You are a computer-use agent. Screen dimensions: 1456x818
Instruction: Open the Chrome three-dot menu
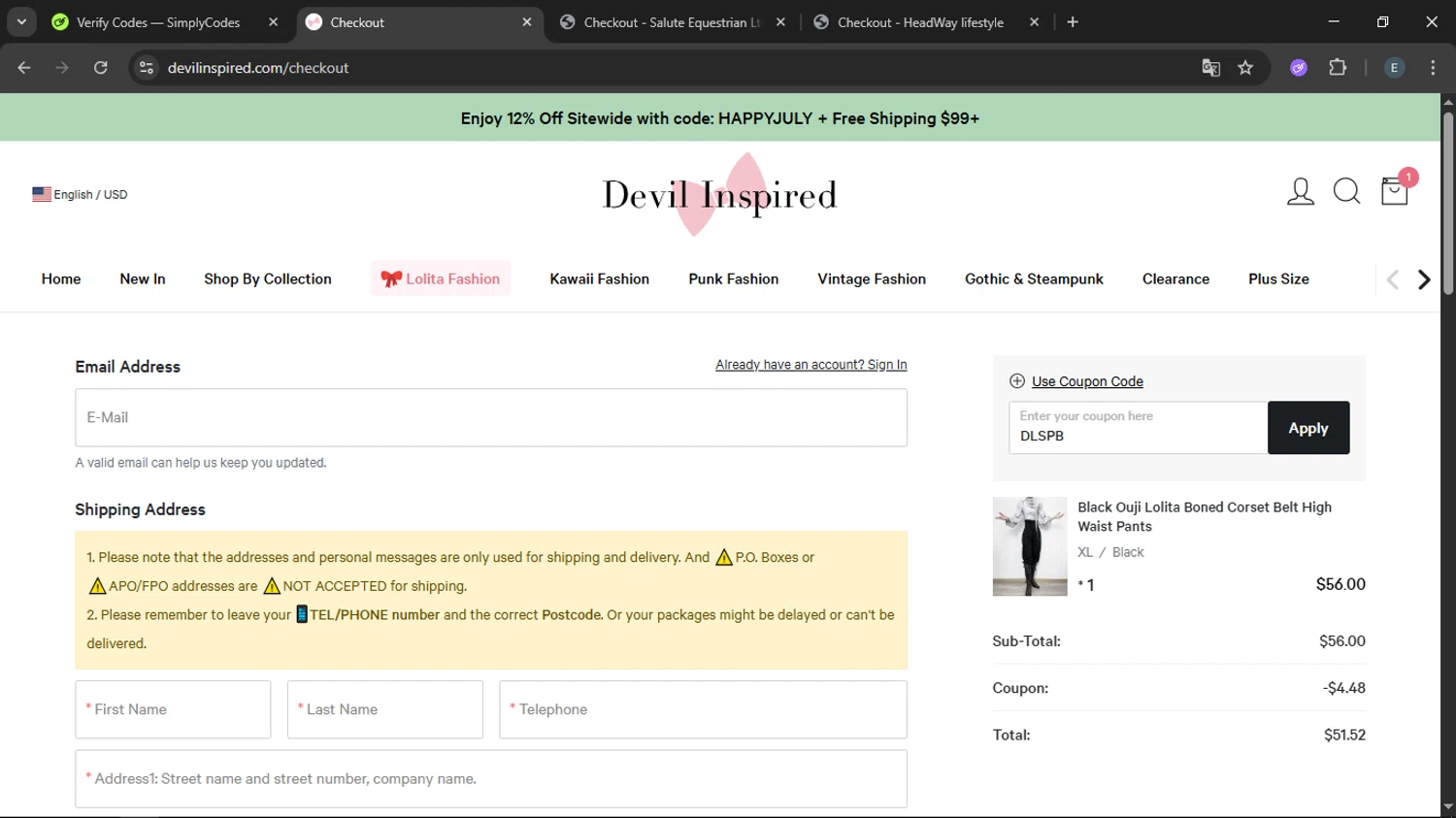1433,68
